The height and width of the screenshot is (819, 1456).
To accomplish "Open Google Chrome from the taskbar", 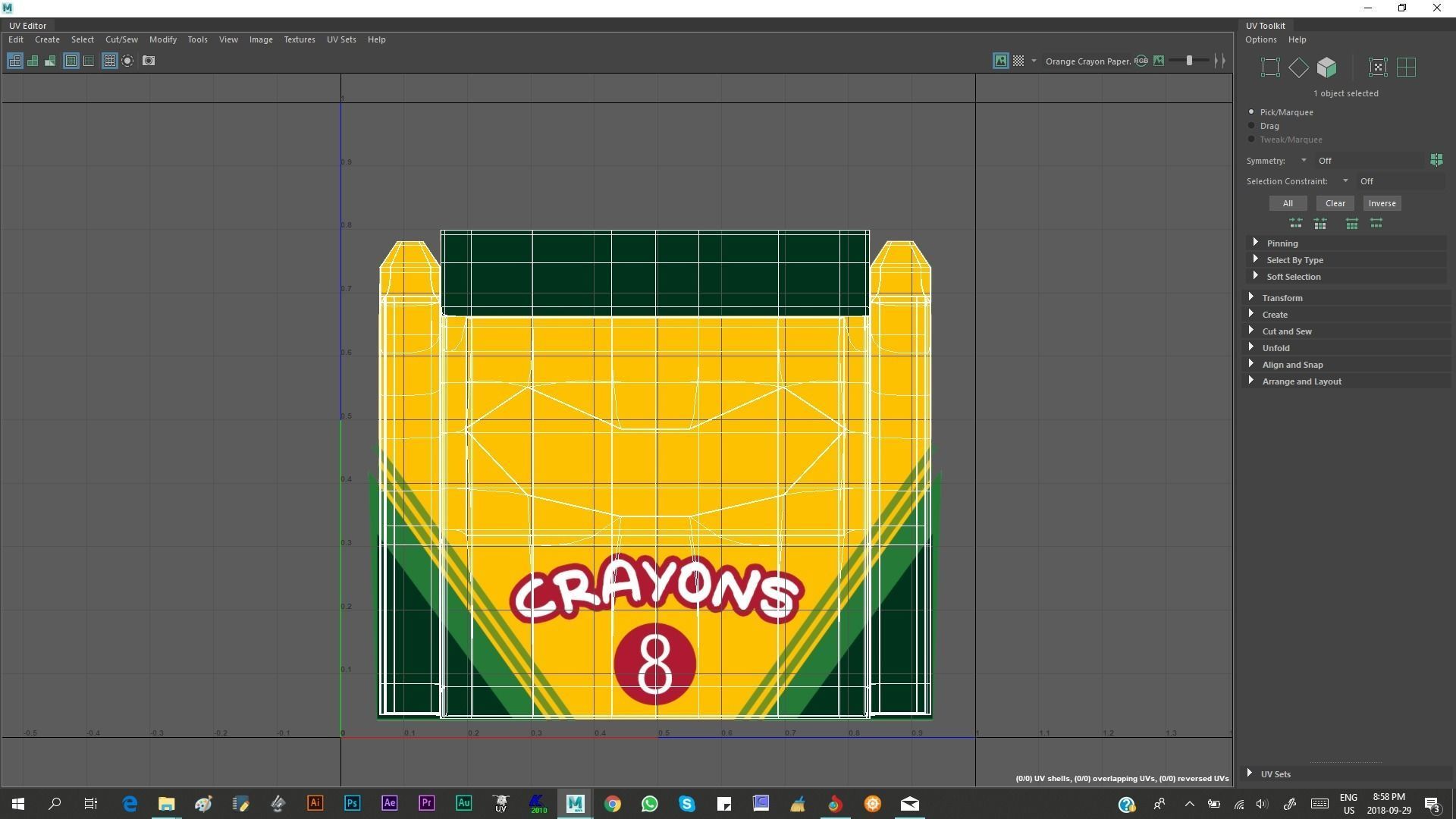I will pos(612,804).
